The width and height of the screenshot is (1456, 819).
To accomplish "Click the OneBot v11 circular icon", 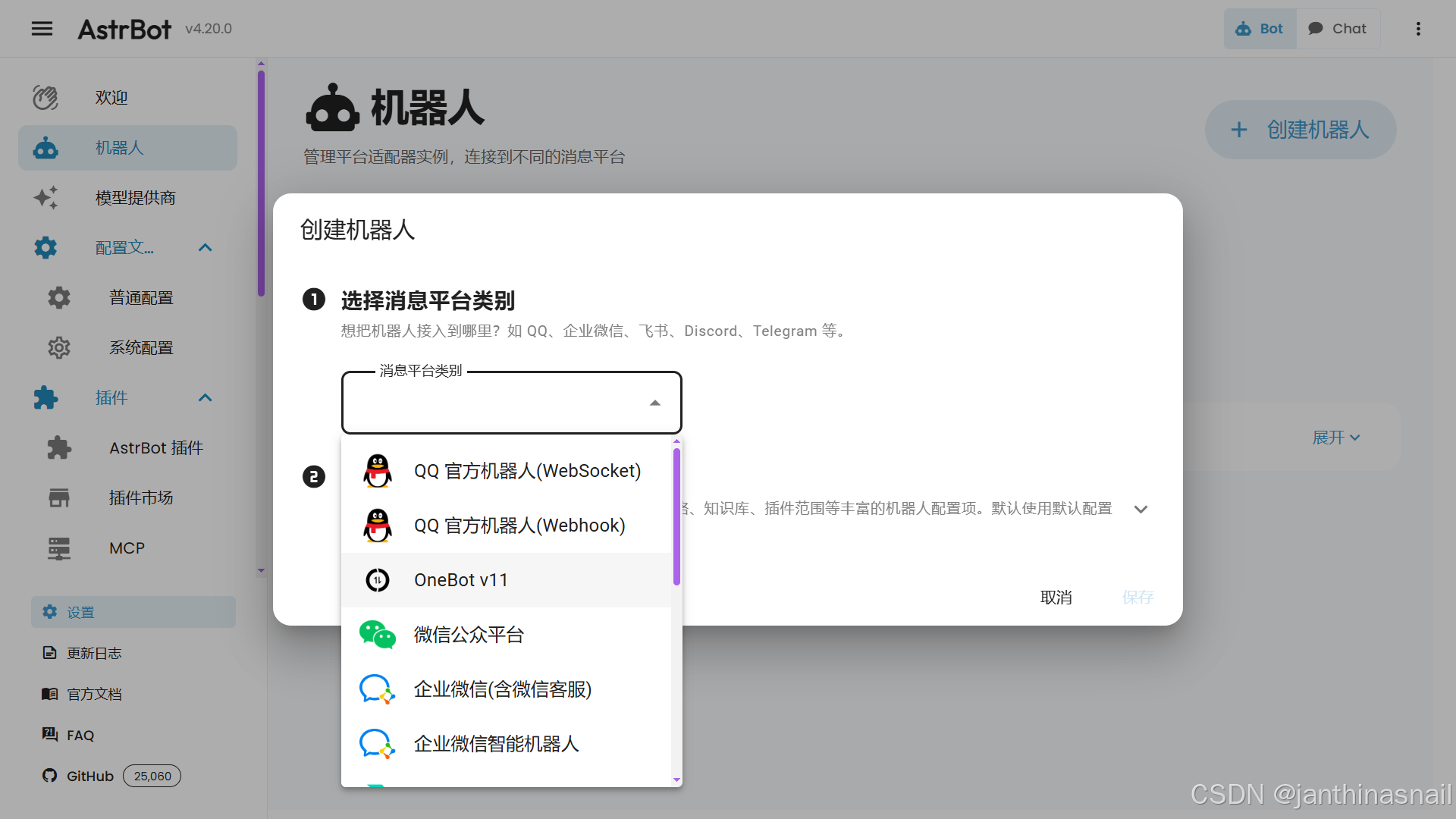I will (378, 580).
